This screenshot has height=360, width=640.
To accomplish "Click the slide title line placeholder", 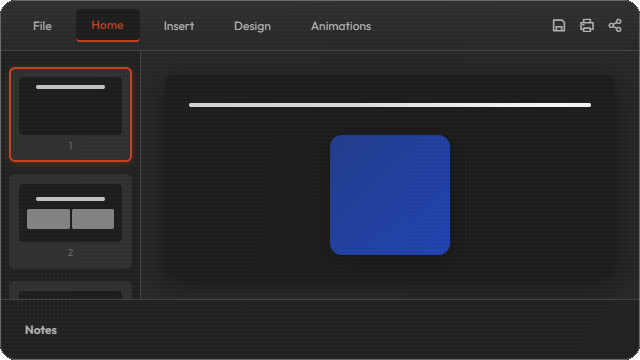I will click(x=390, y=105).
